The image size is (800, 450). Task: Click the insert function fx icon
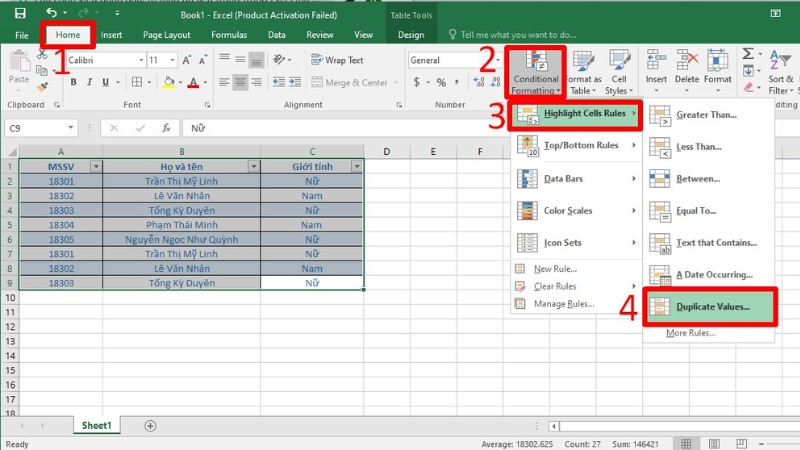(166, 128)
